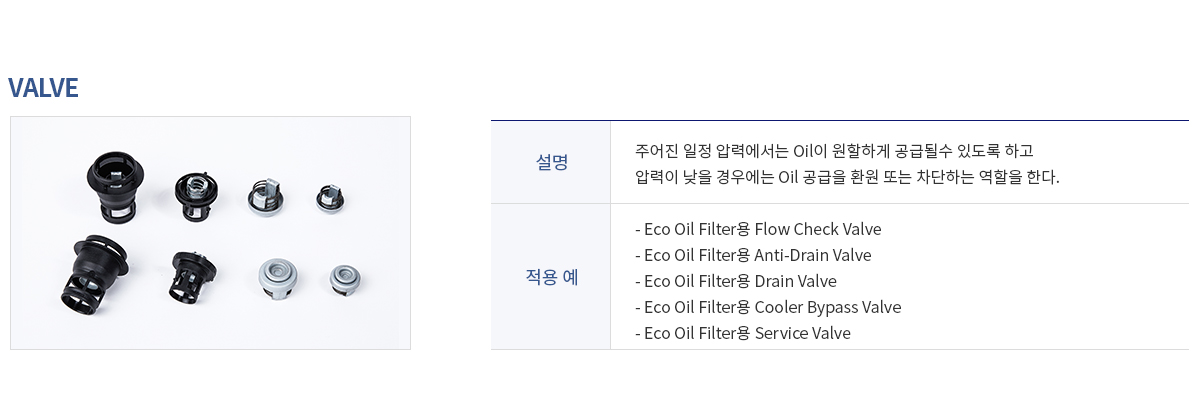The image size is (1198, 400).
Task: Select the smallest gray spring valve, top row
Action: coord(330,197)
